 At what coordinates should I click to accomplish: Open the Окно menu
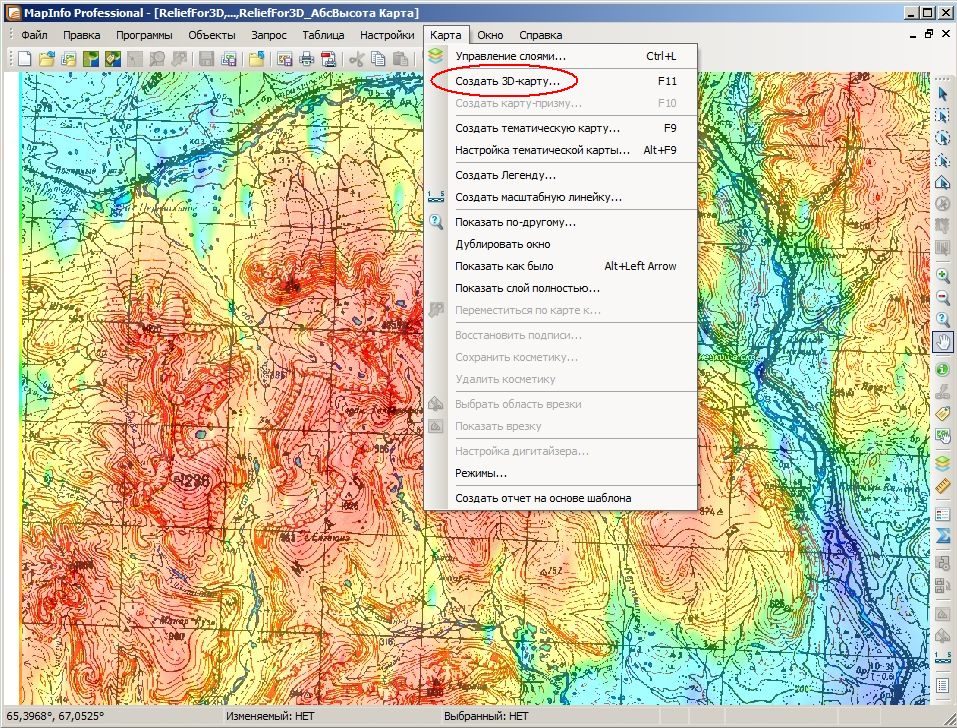click(x=490, y=35)
